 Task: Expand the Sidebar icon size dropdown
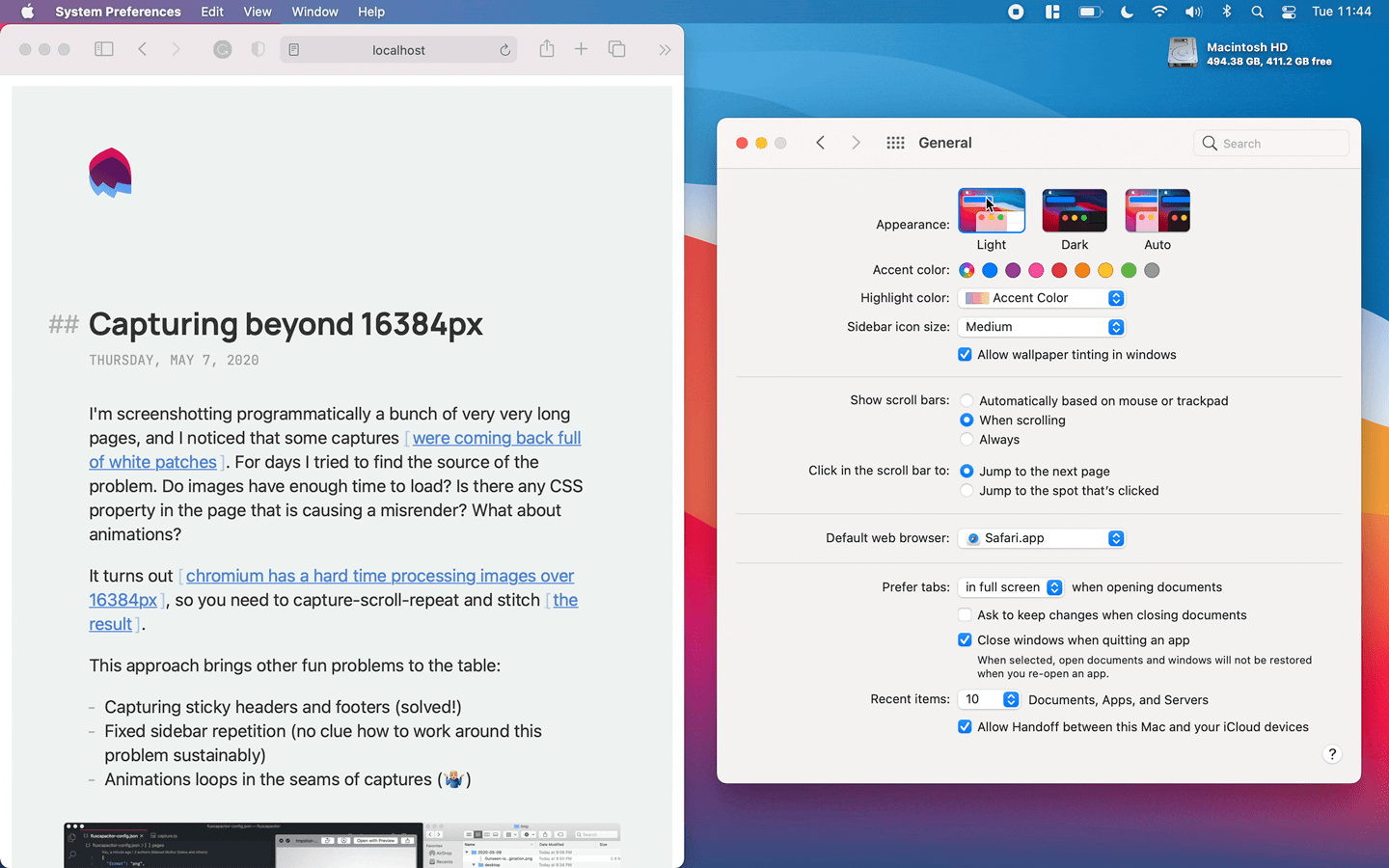[x=1044, y=327]
